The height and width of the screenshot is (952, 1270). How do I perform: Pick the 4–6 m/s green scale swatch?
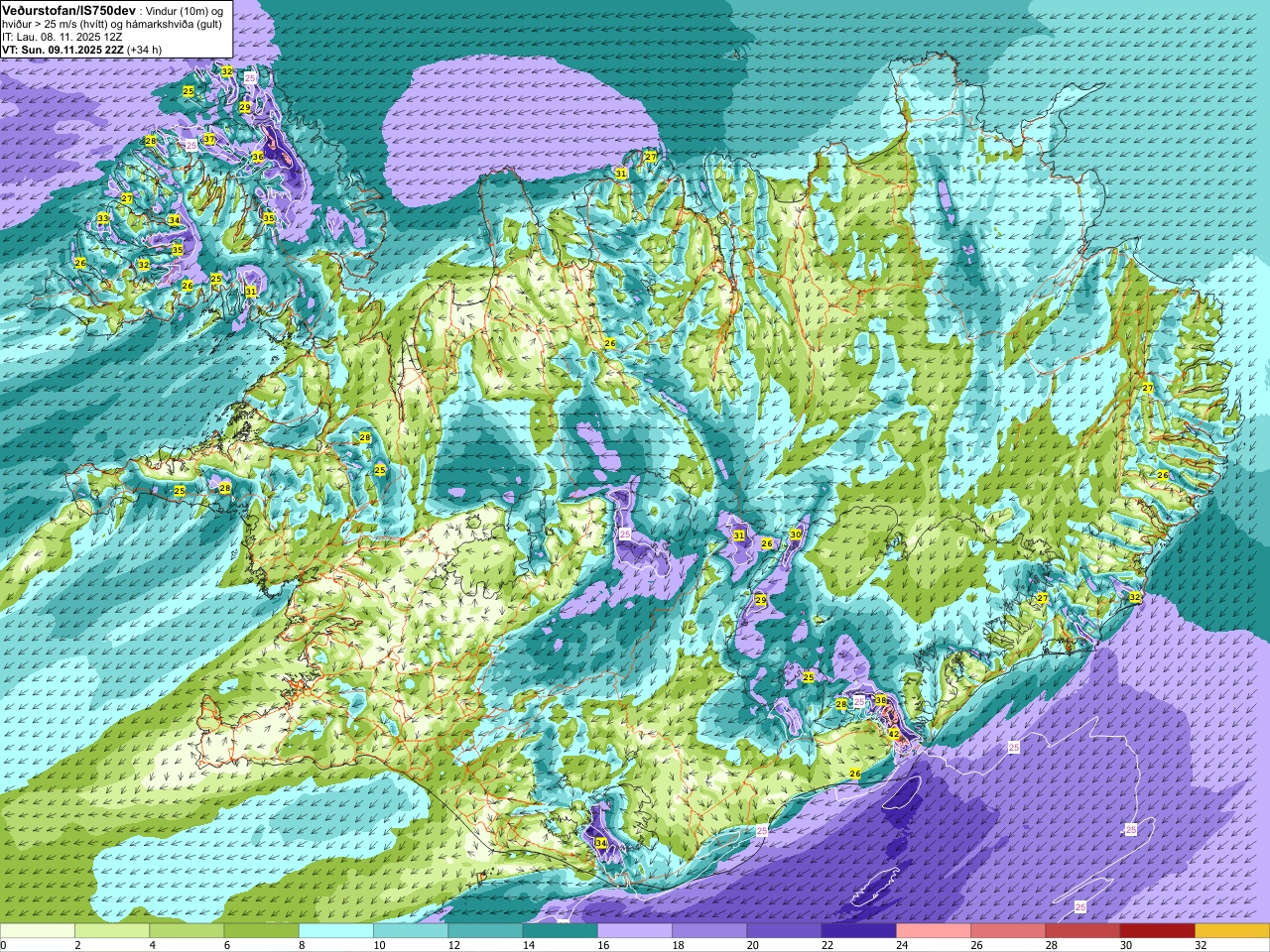coord(187,931)
